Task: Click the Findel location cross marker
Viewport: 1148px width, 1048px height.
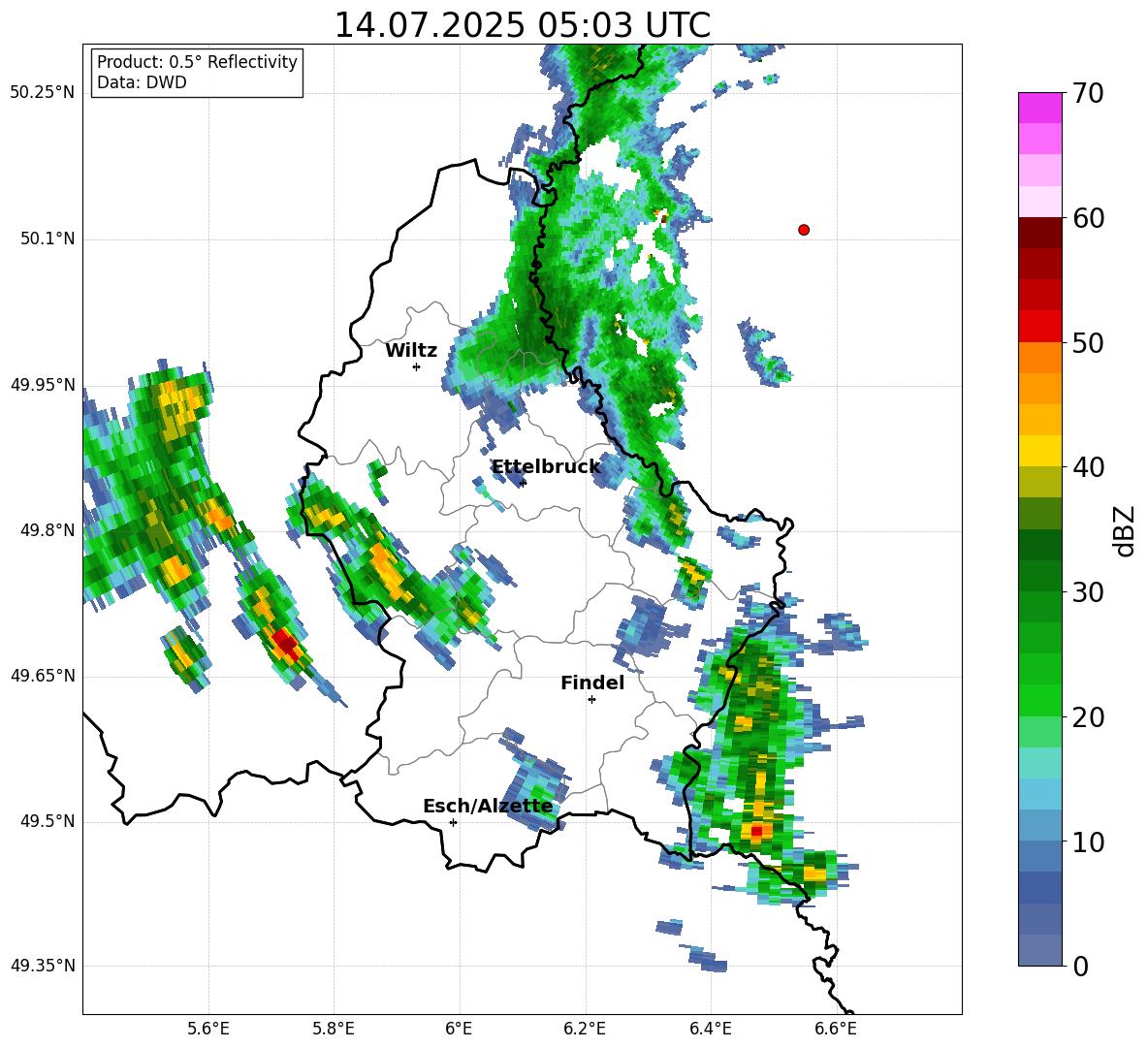Action: pos(591,700)
